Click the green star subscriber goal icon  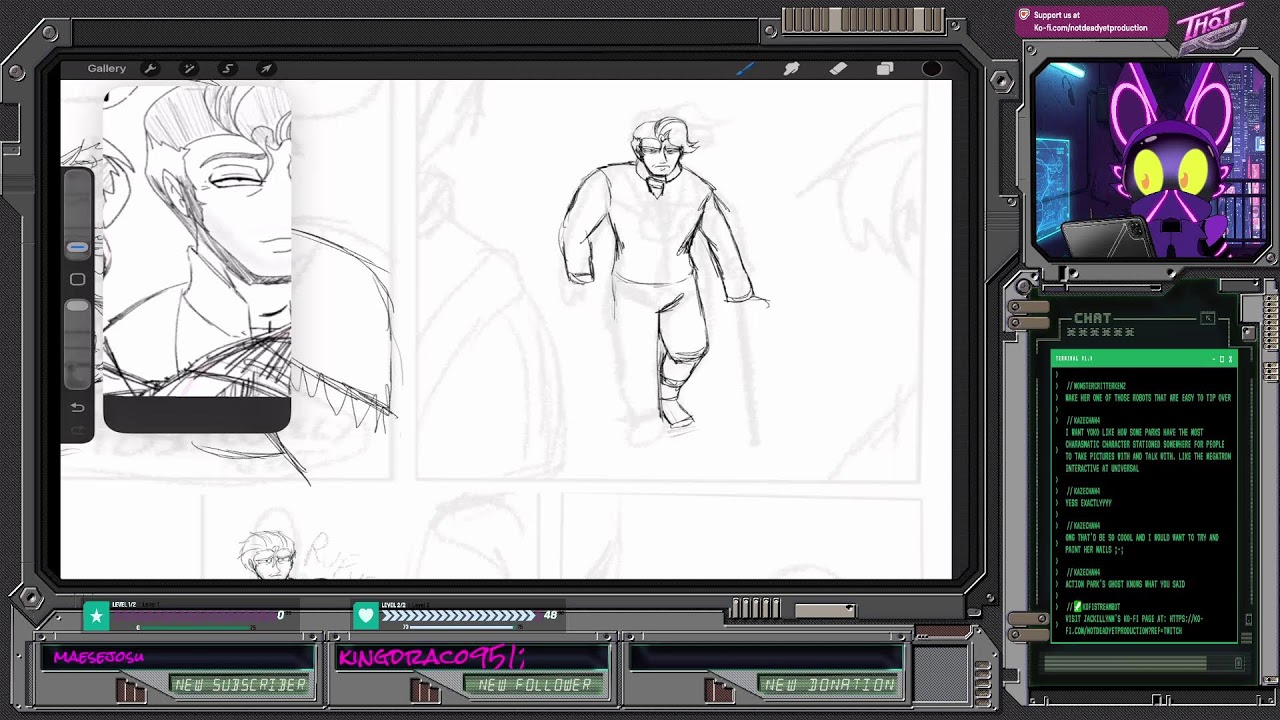96,616
